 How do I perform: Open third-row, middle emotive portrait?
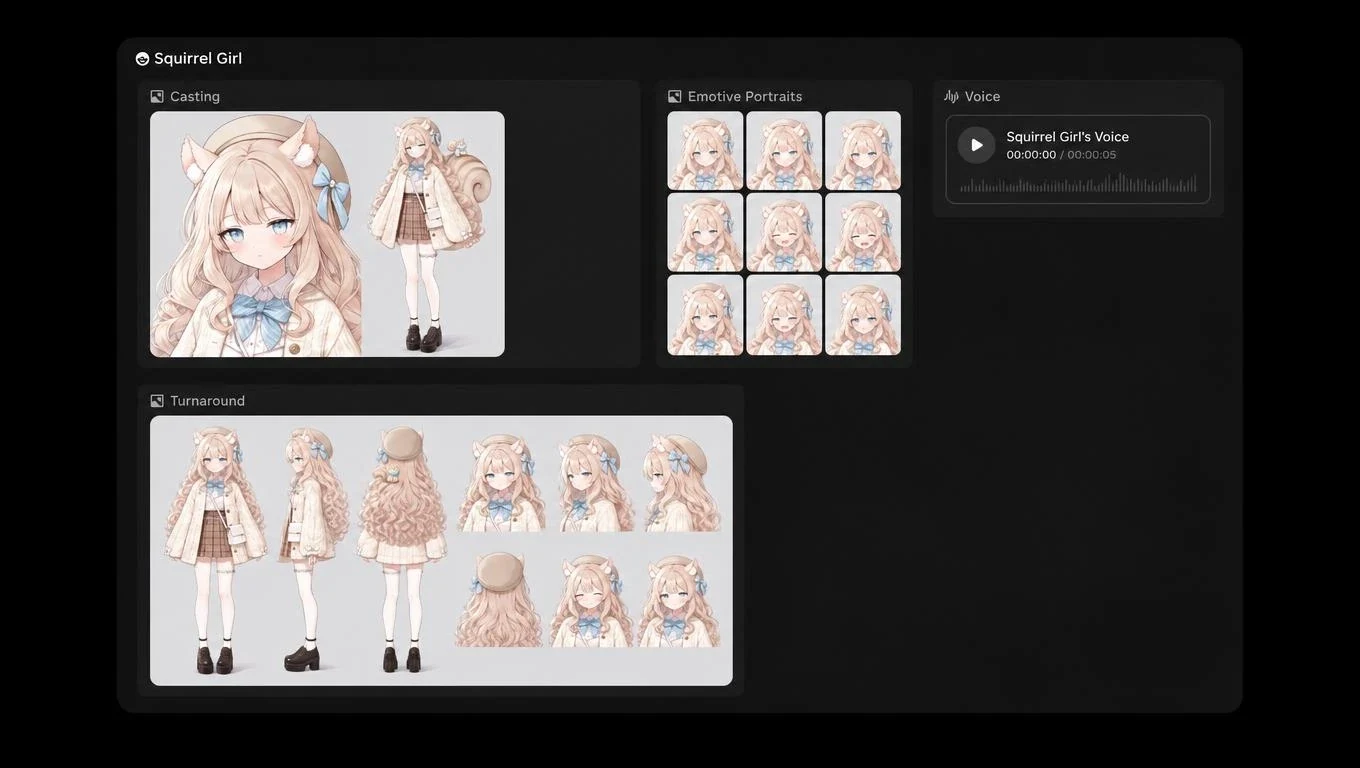(784, 315)
